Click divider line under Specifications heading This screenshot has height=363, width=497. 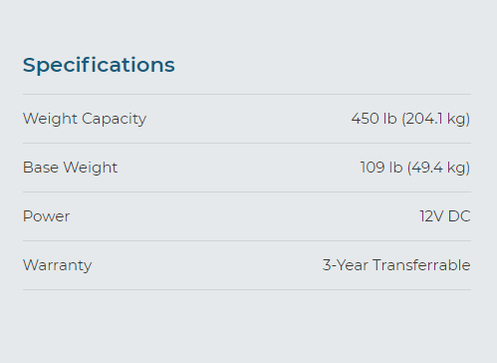pyautogui.click(x=247, y=94)
